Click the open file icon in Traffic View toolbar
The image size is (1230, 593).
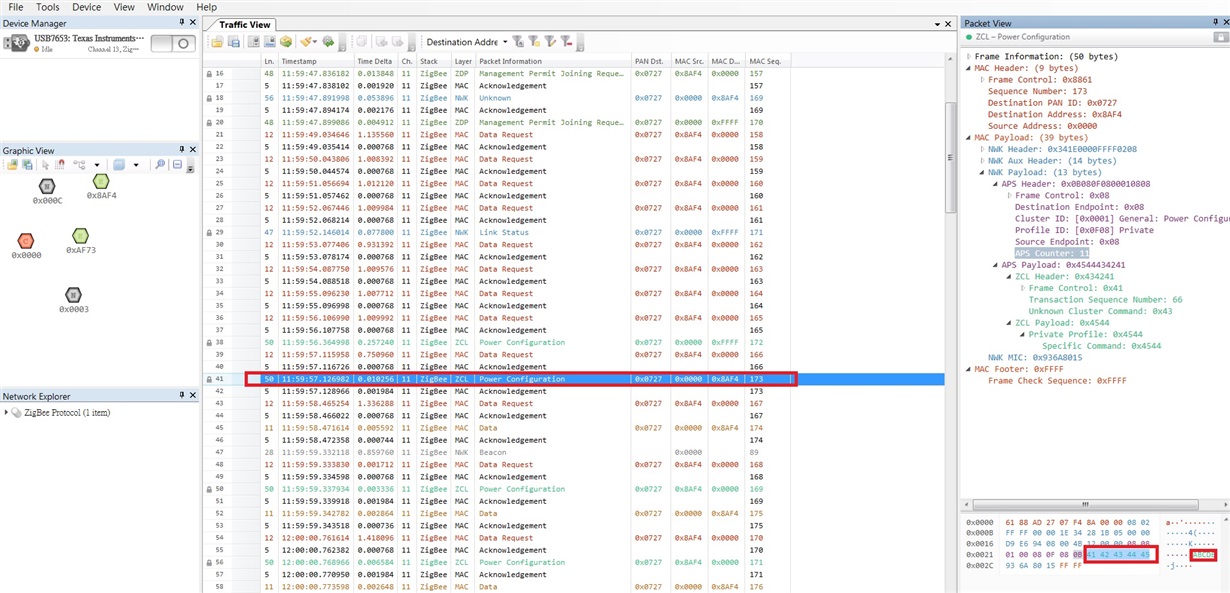tap(216, 42)
